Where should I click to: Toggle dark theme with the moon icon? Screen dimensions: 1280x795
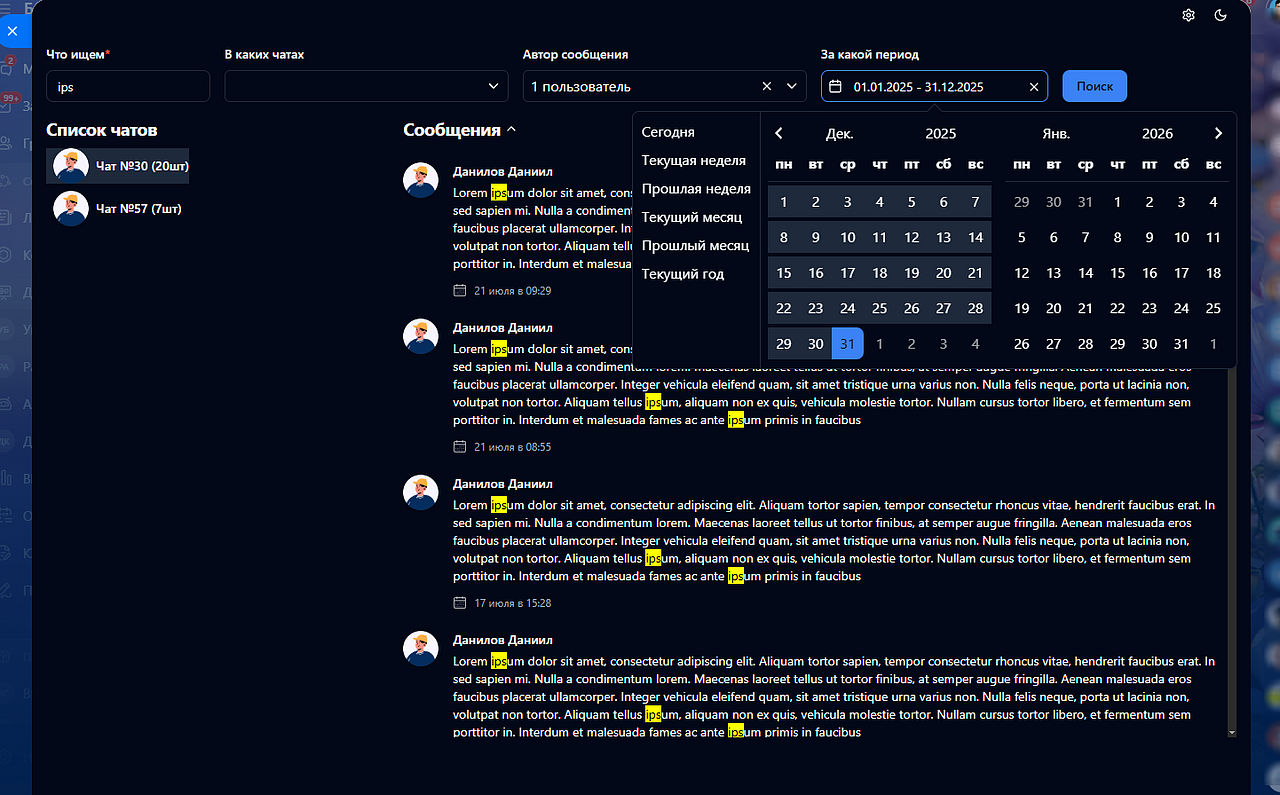[x=1220, y=15]
